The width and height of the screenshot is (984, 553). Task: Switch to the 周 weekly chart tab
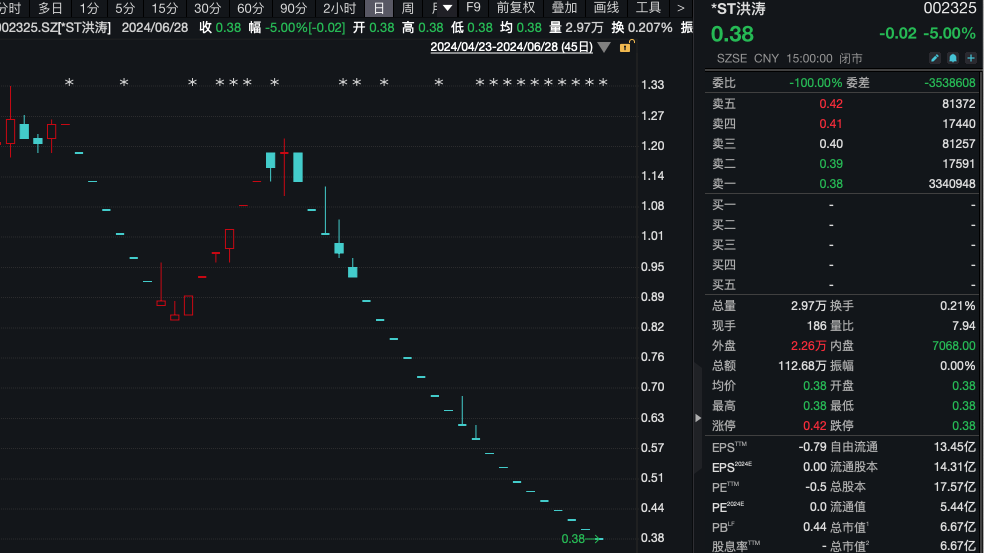coord(407,8)
